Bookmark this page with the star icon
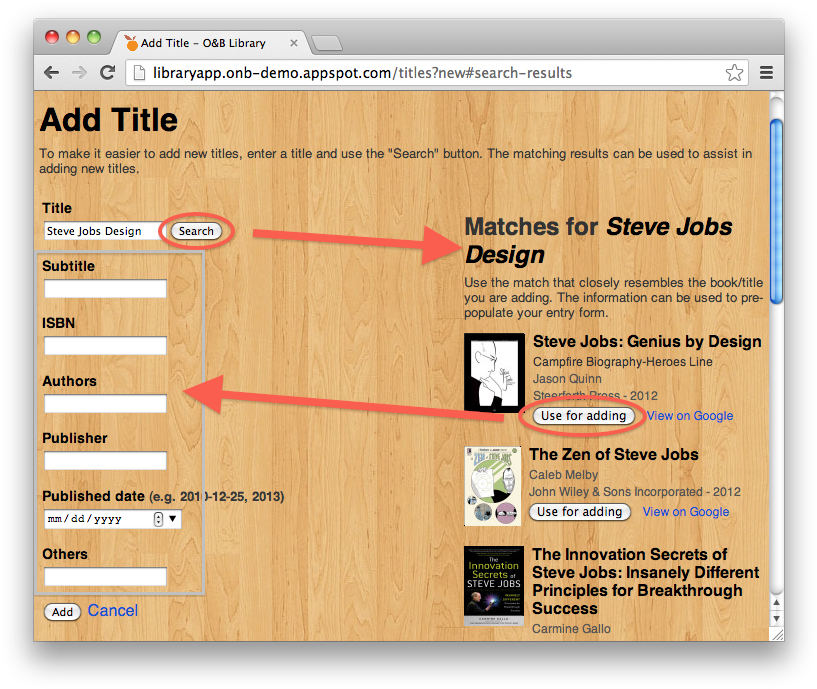The image size is (817, 689). point(733,72)
